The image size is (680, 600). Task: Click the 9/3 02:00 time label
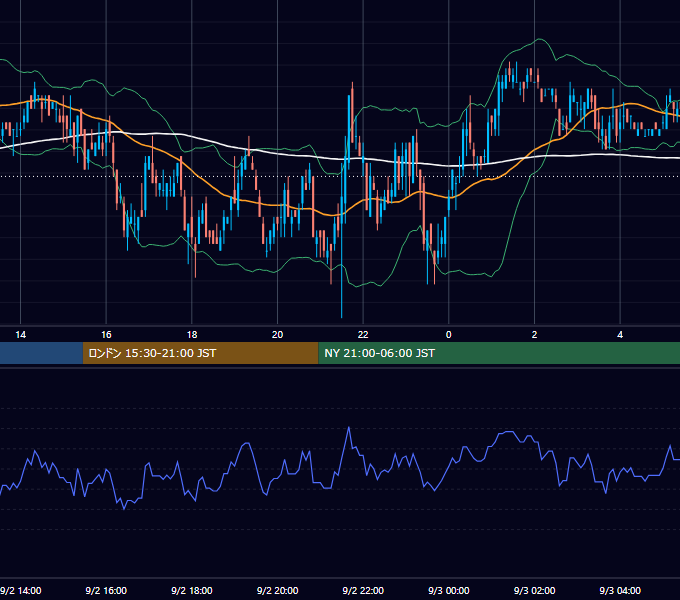(534, 590)
